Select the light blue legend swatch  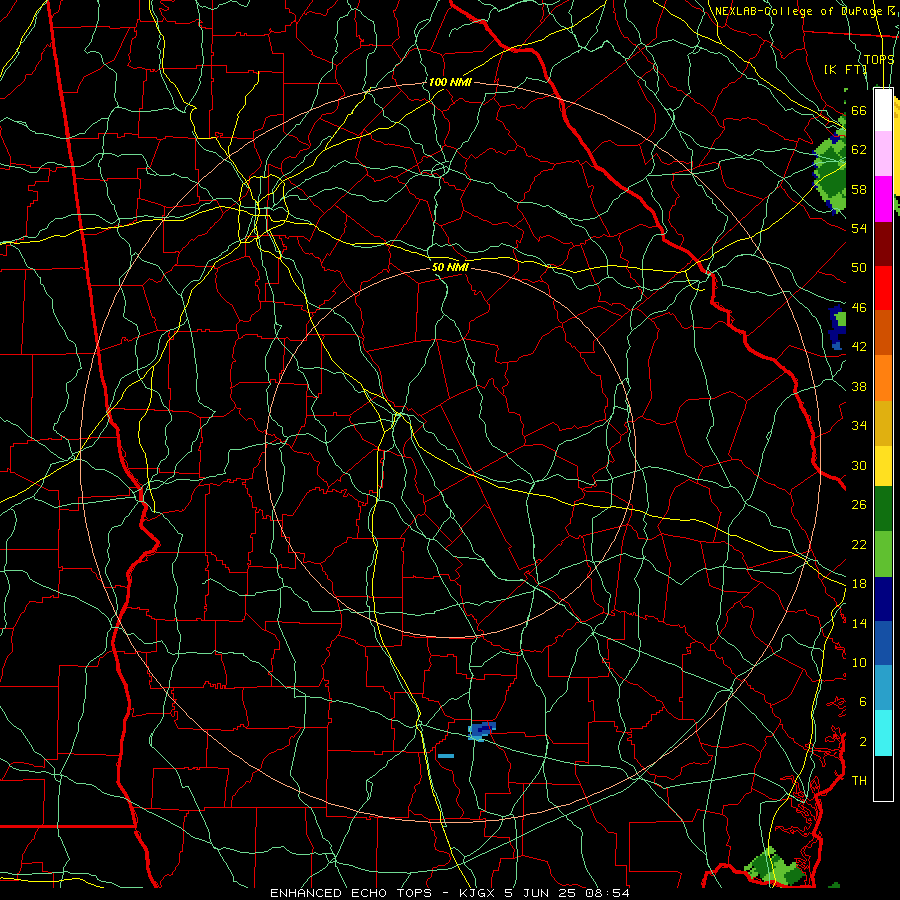[883, 688]
